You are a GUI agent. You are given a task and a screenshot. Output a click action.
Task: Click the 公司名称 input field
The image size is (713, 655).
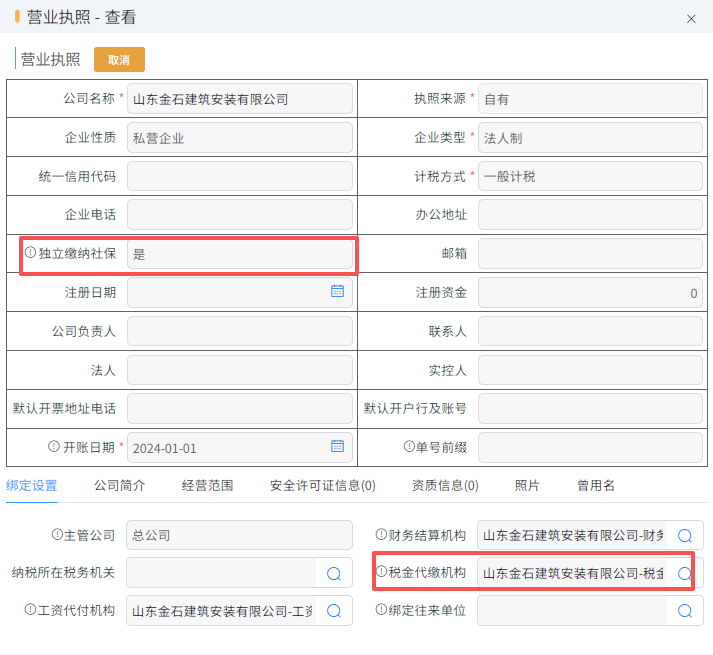[x=240, y=99]
